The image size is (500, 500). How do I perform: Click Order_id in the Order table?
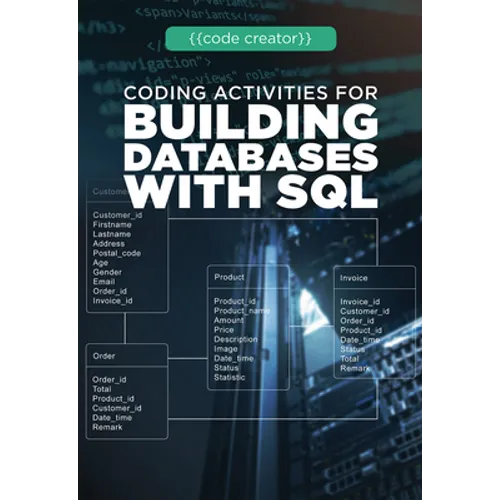click(109, 380)
